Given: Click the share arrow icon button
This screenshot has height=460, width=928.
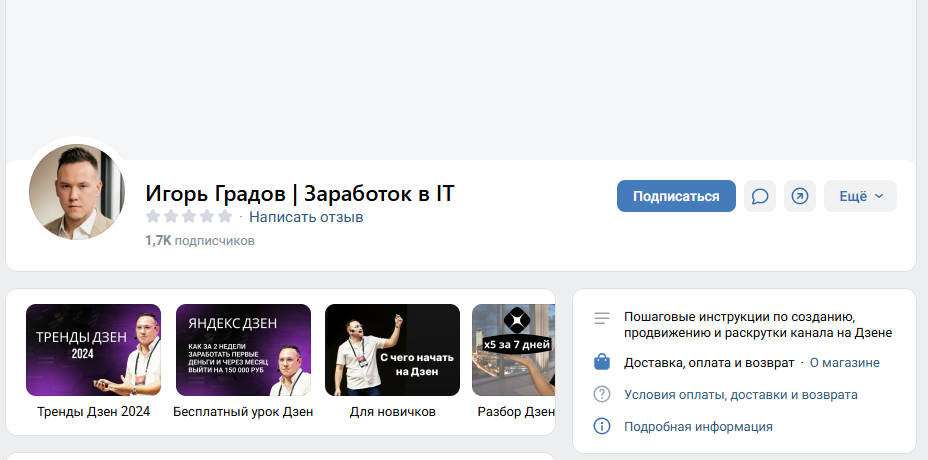Looking at the screenshot, I should 800,196.
